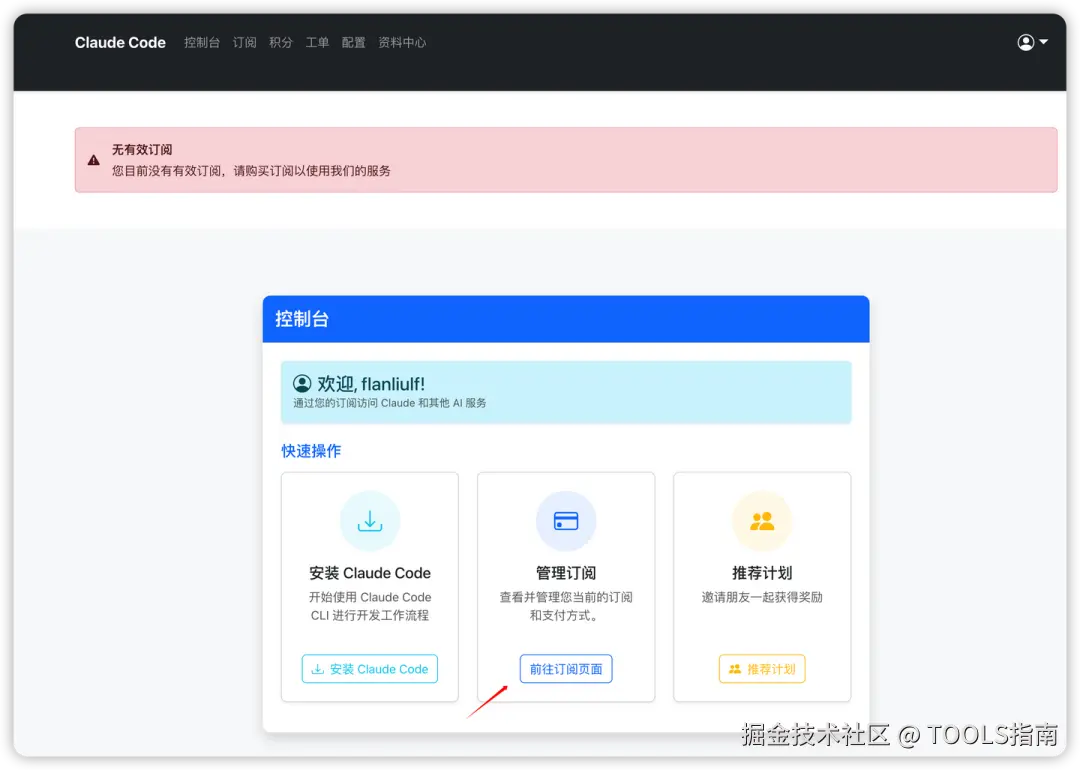Screen dimensions: 1080x770
Task: Click the 推荐计划 card title
Action: point(762,573)
